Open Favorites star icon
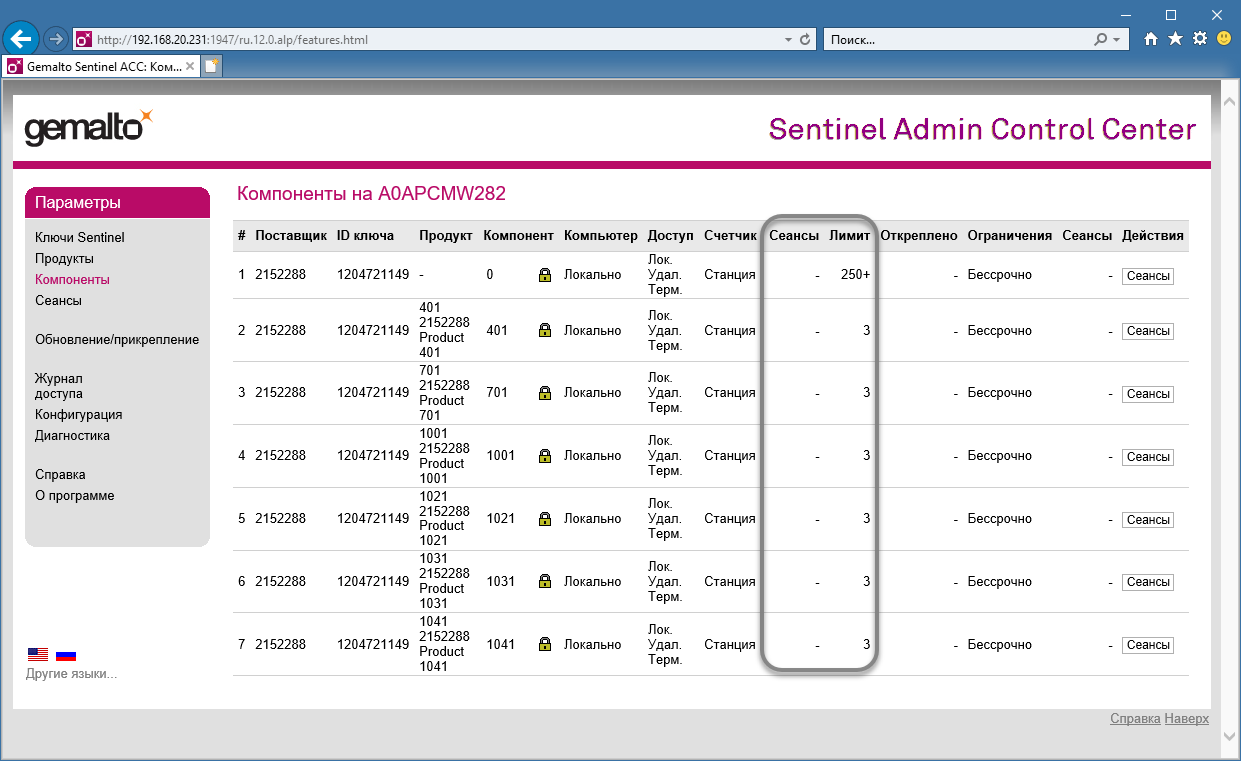Viewport: 1241px width, 761px height. pyautogui.click(x=1175, y=39)
